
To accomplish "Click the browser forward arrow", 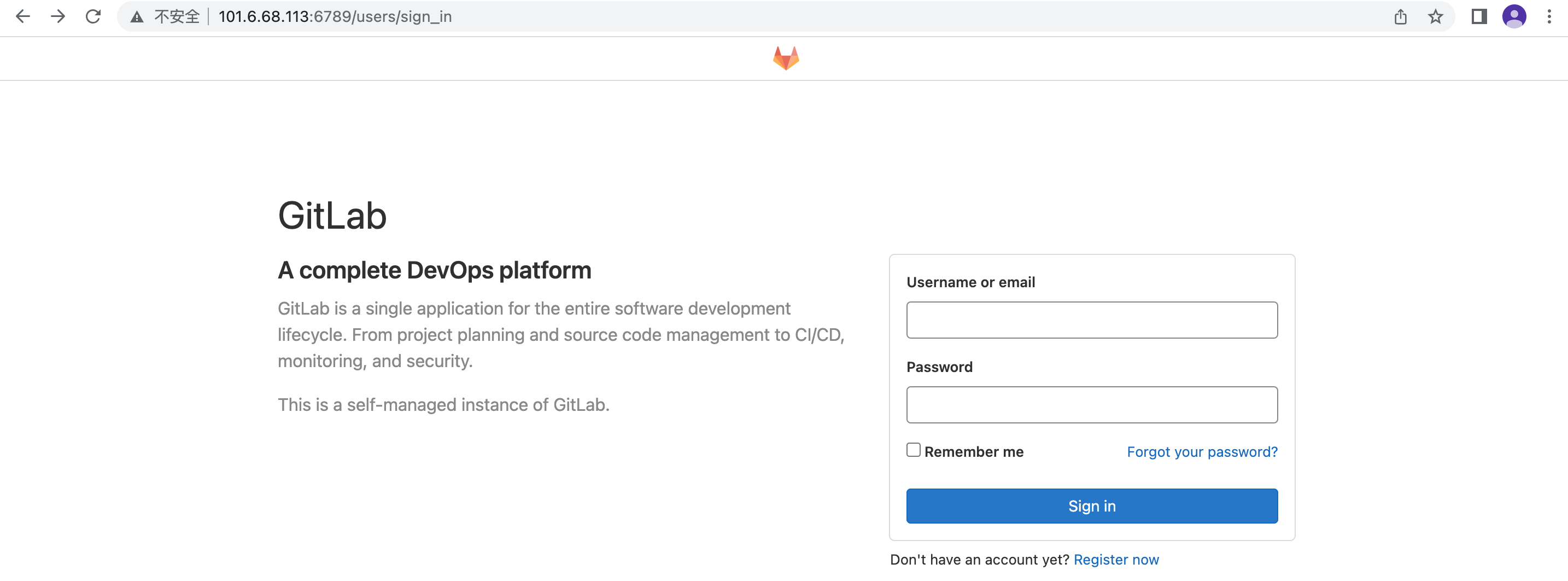I will coord(58,16).
